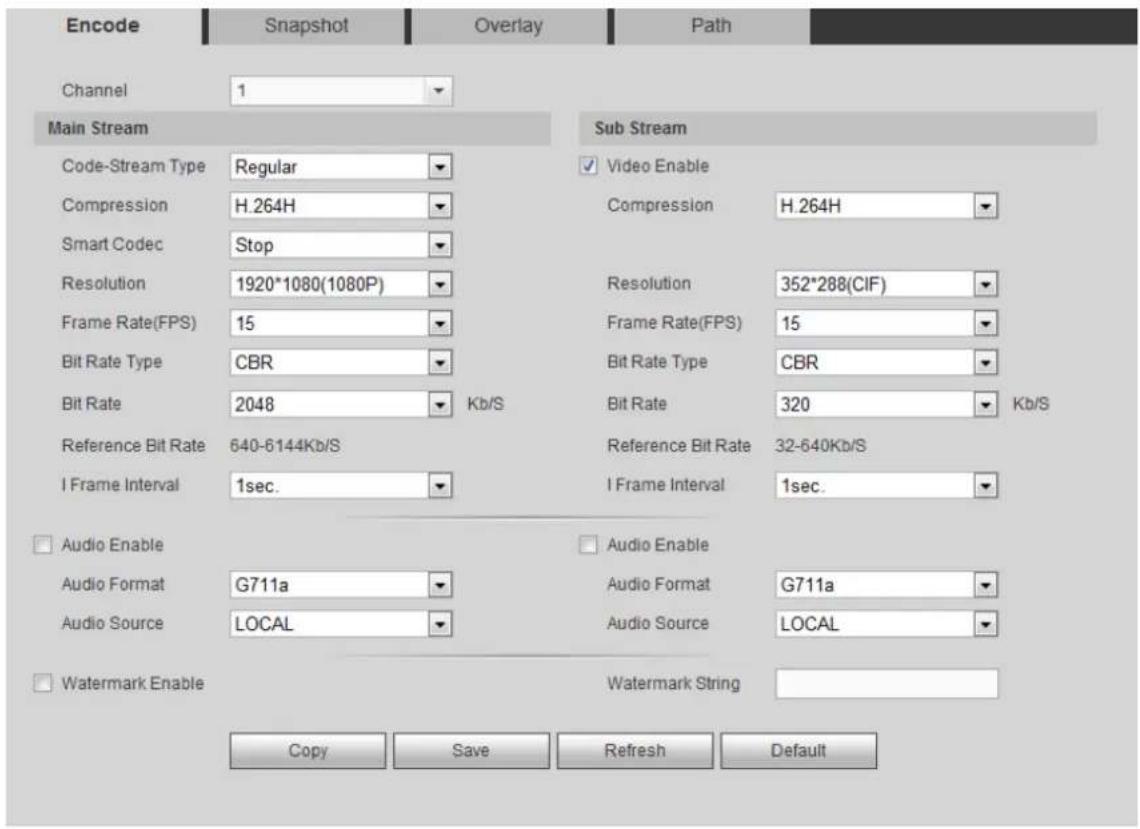The width and height of the screenshot is (1140, 829).
Task: Open the Overlay tab
Action: coord(508,26)
